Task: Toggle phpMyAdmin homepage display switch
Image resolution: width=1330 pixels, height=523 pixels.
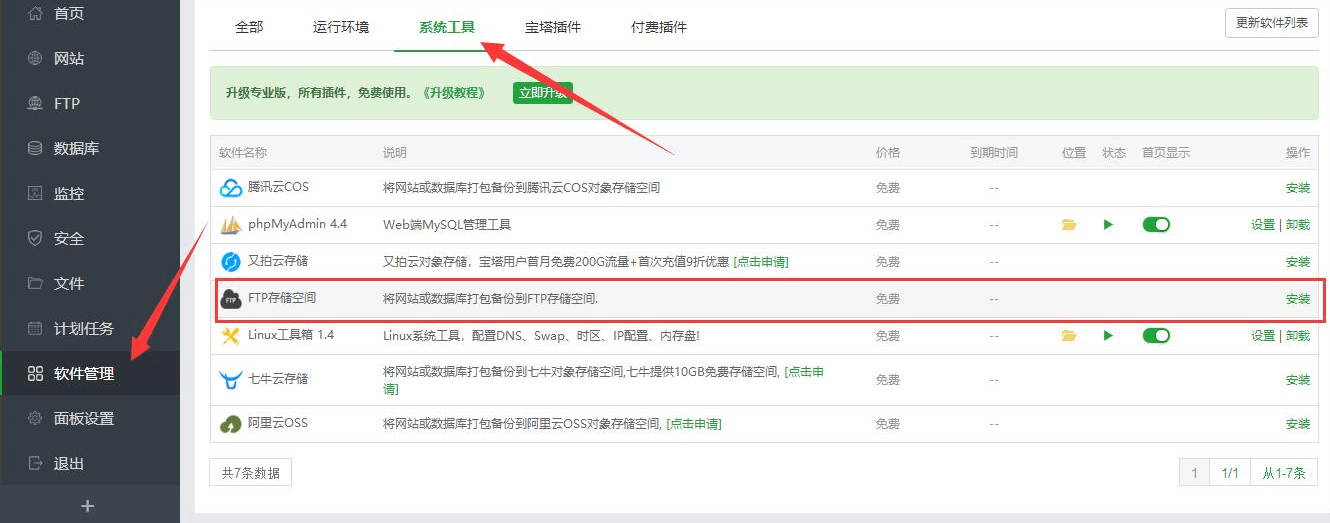Action: (1156, 225)
